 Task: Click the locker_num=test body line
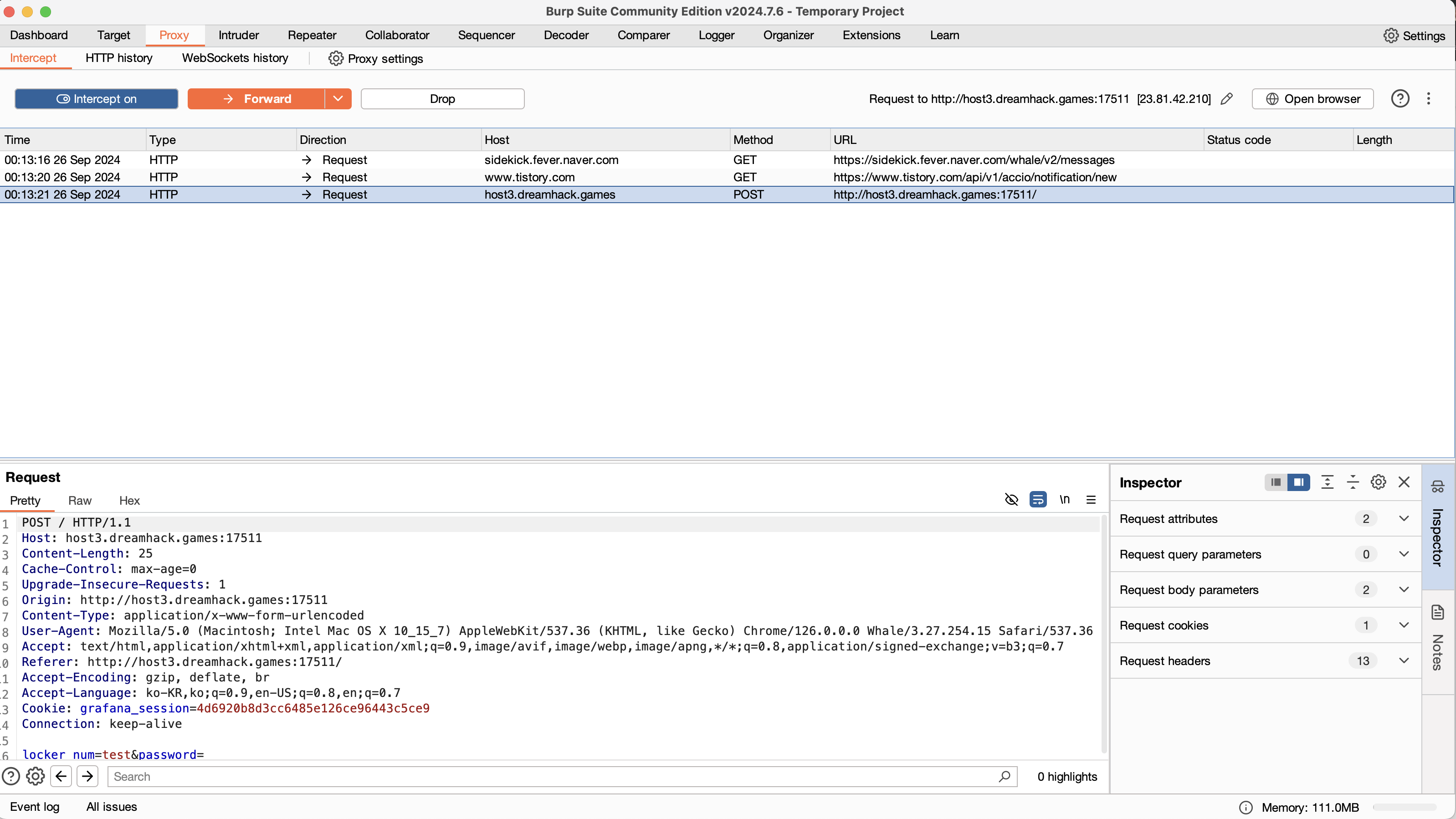(x=113, y=755)
